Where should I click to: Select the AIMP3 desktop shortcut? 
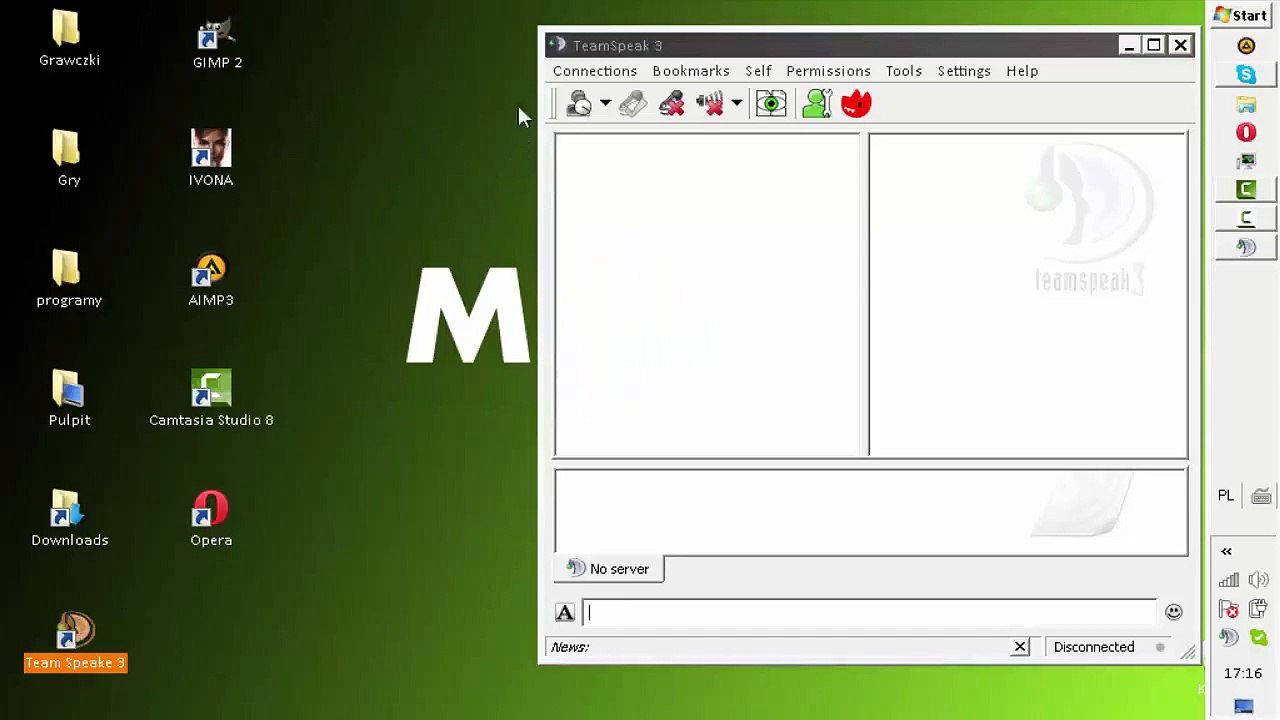tap(211, 279)
